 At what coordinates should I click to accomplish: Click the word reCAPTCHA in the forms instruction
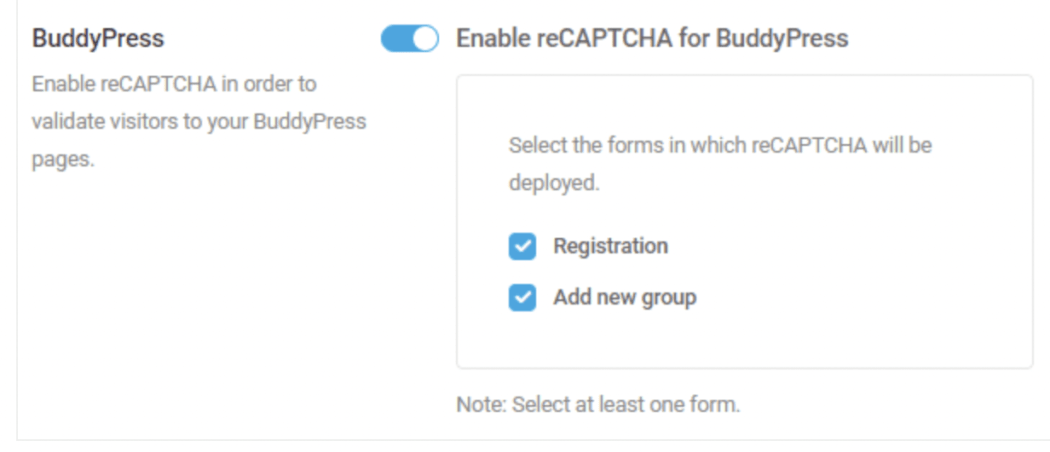(x=808, y=145)
